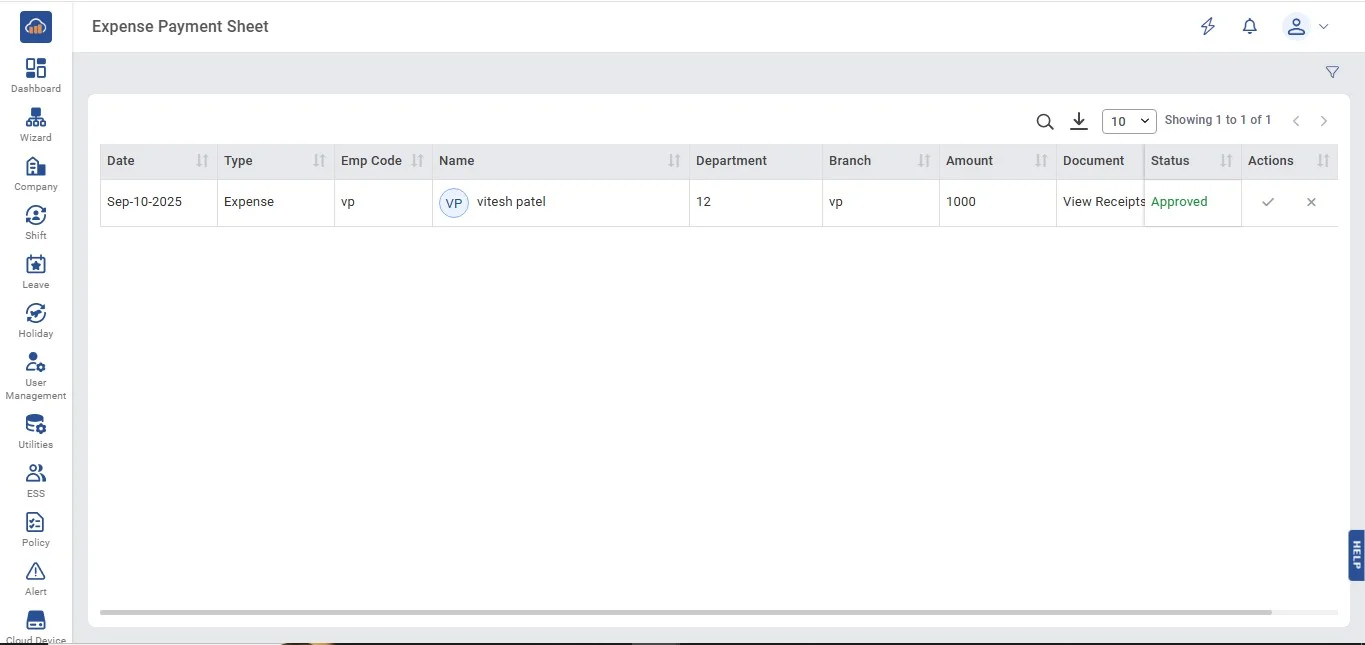Open the Dashboard from sidebar
Image resolution: width=1365 pixels, height=645 pixels.
[x=36, y=75]
